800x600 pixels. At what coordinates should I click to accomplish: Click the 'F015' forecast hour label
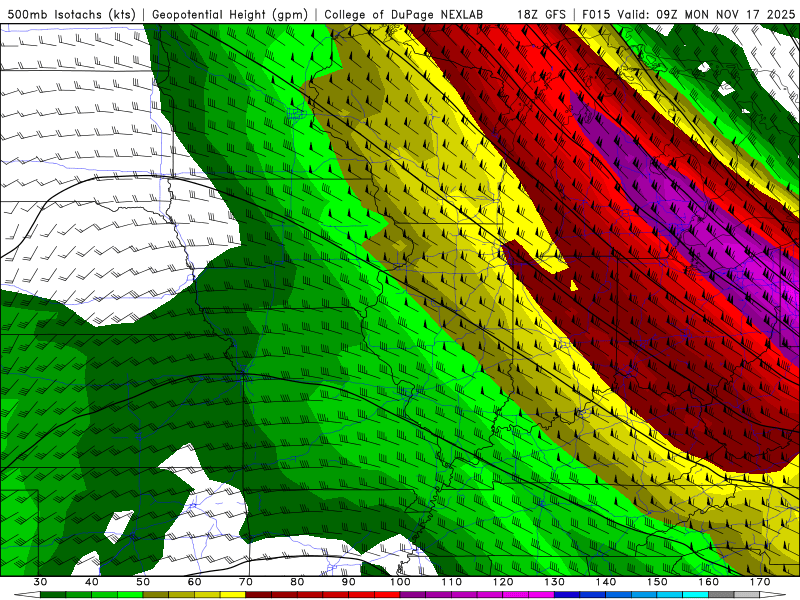pos(596,14)
